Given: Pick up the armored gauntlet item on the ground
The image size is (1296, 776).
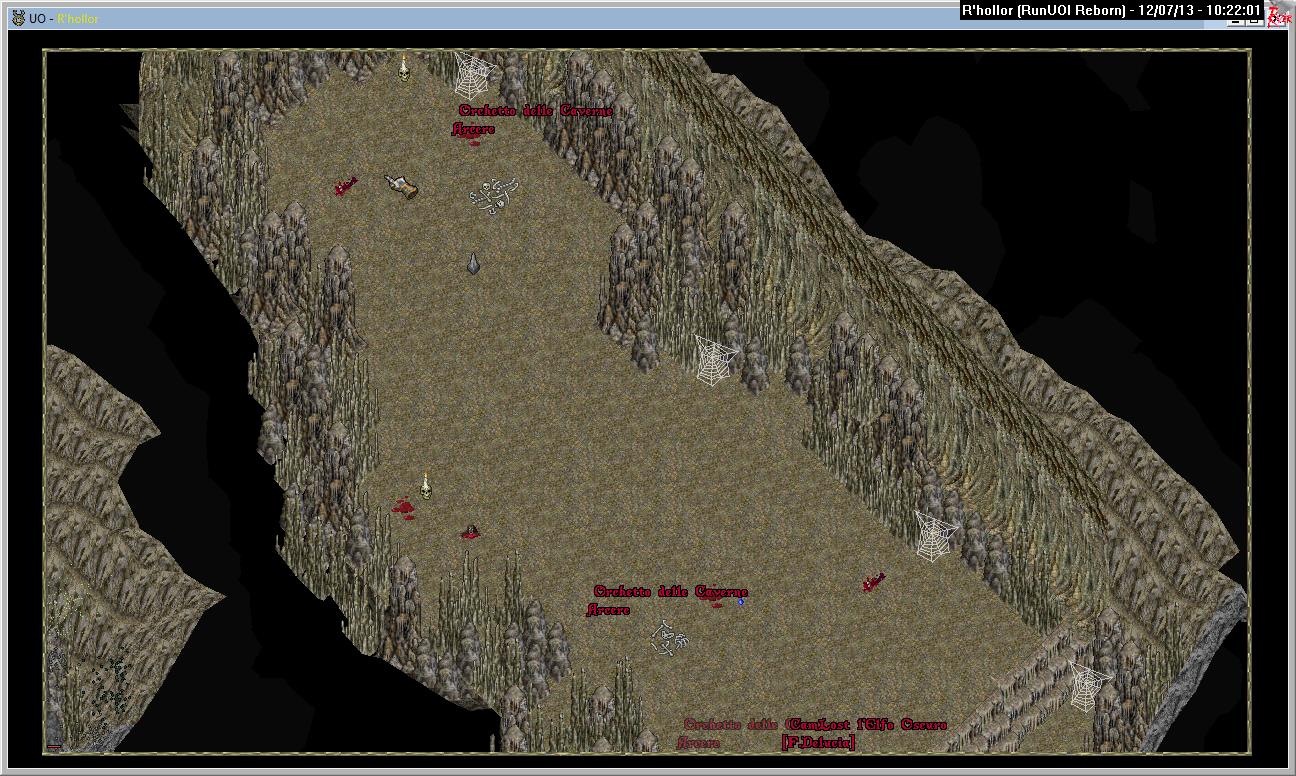Looking at the screenshot, I should (402, 186).
